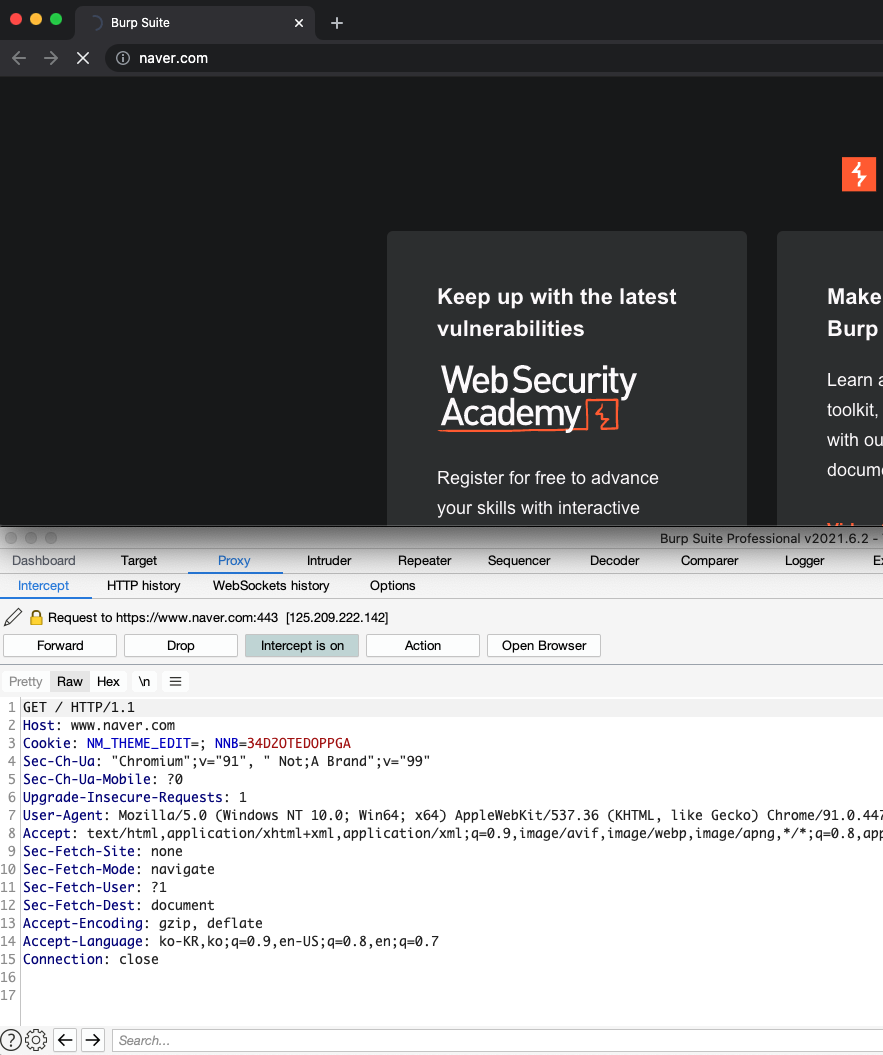883x1055 pixels.
Task: Click the NNB cookie value 34DZOTEDOPPGA
Action: click(299, 743)
